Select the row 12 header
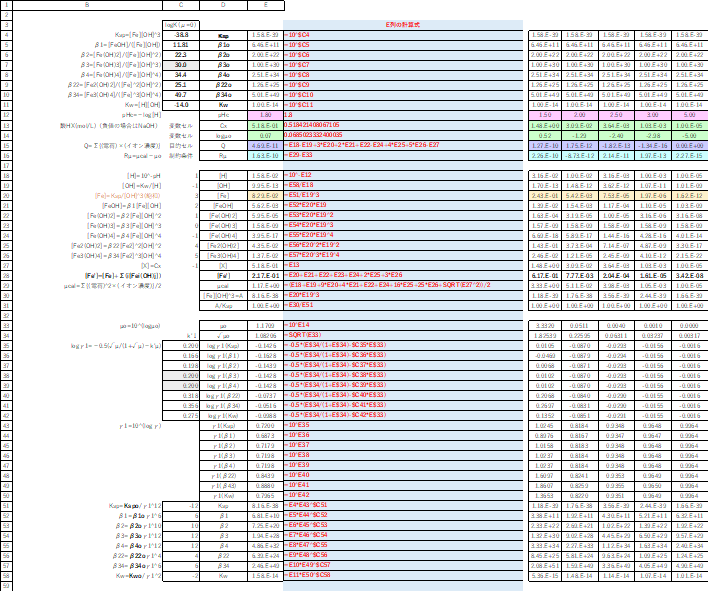This screenshot has width=709, height=592. pos(6,115)
